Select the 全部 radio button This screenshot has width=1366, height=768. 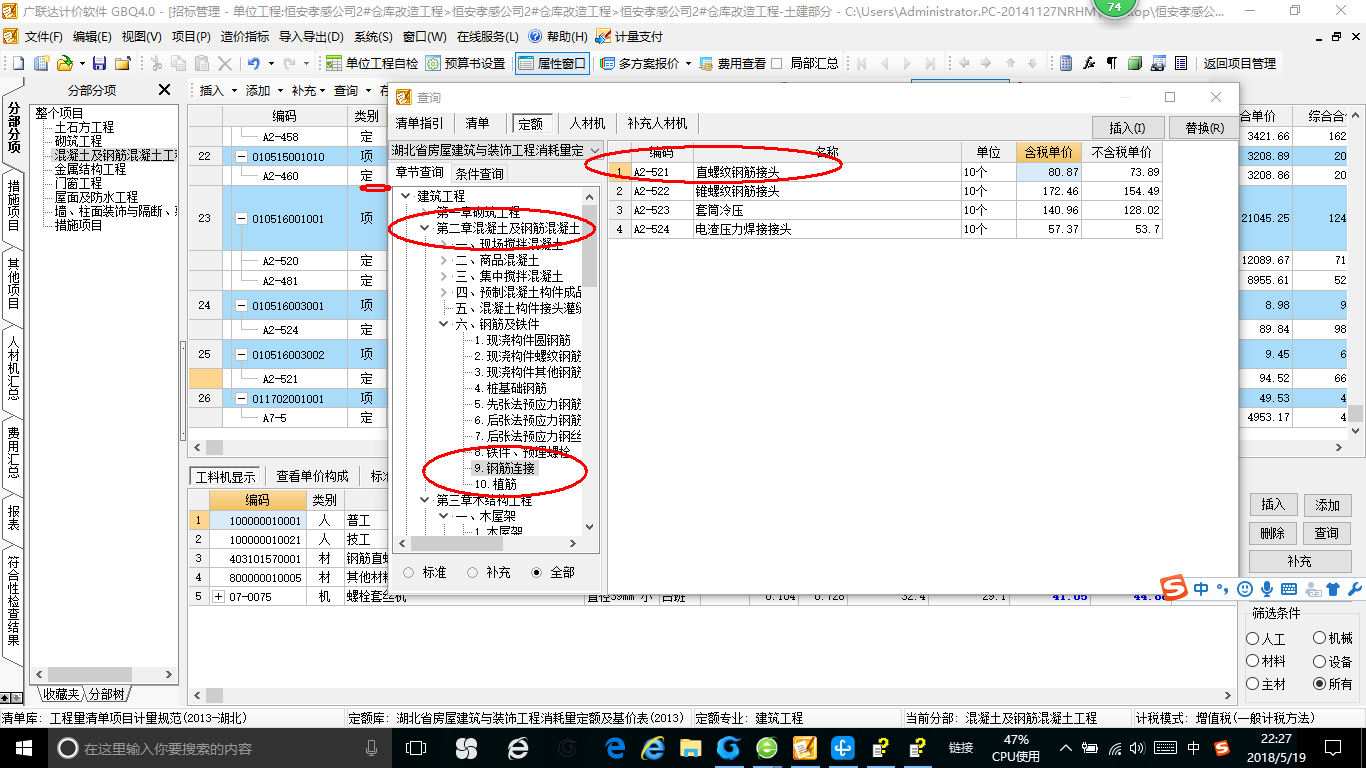[537, 573]
